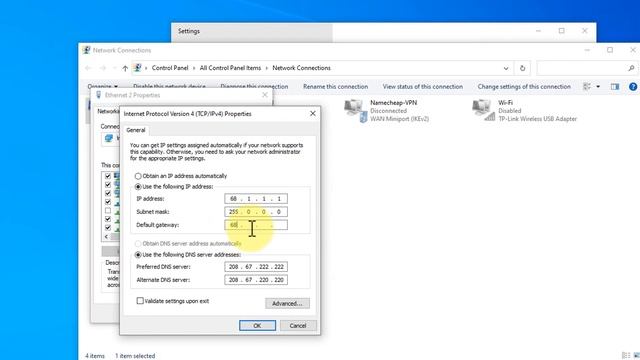Click Rename this connection
640x360 pixels.
(x=336, y=87)
